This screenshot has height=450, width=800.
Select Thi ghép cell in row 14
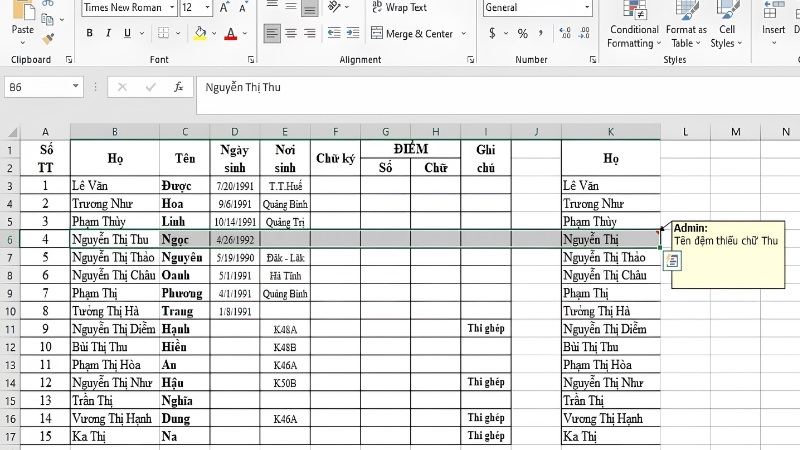(x=486, y=383)
